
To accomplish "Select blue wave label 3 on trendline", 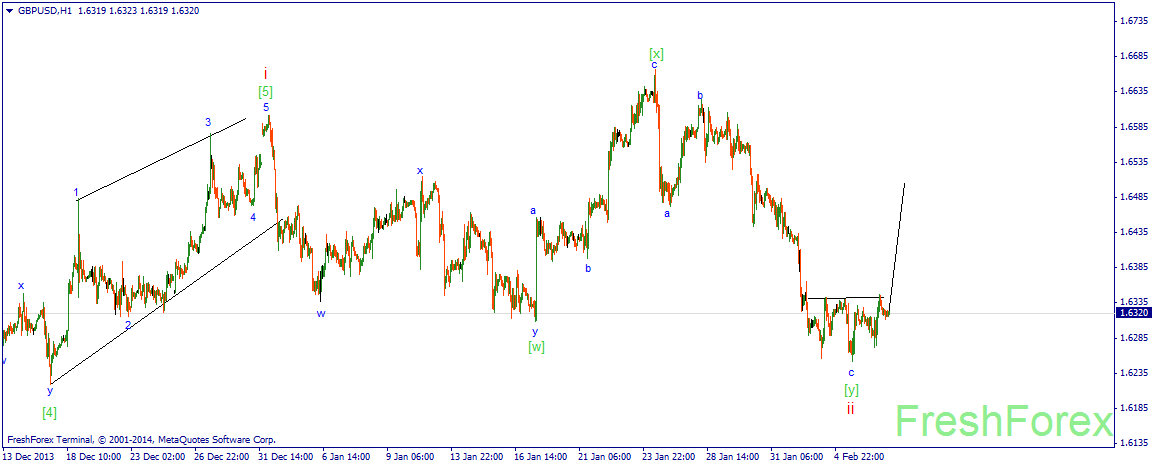I will point(208,122).
